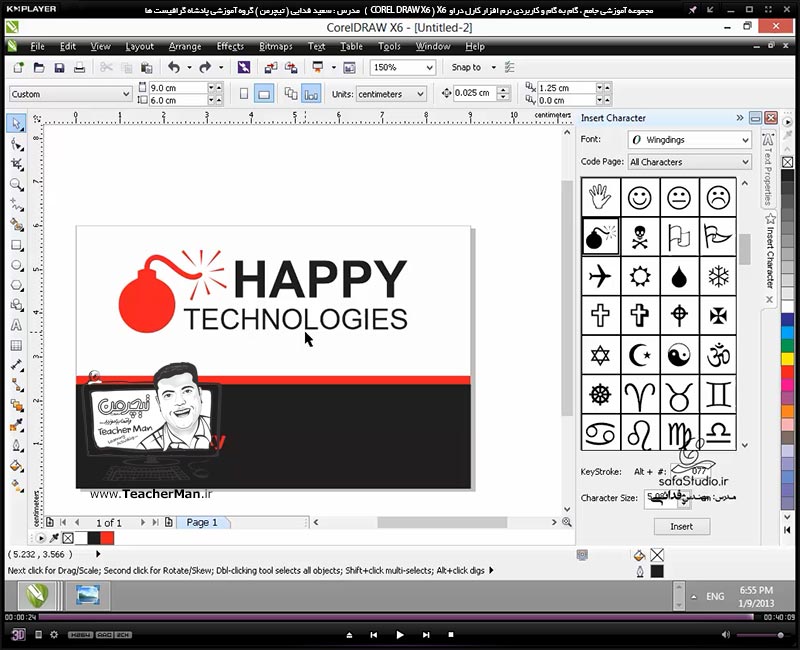The height and width of the screenshot is (650, 800).
Task: Pick the snowflake symbol
Action: tap(718, 276)
